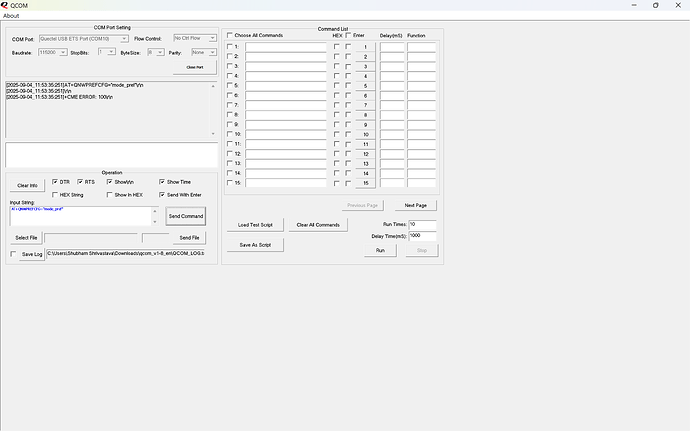Click the Send File button

(x=189, y=238)
